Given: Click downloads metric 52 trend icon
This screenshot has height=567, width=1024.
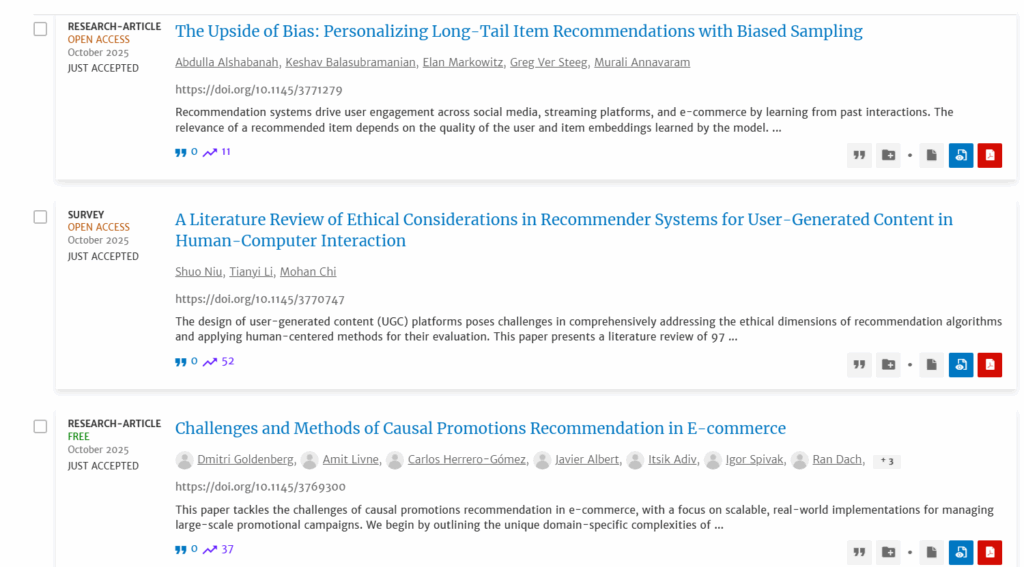Looking at the screenshot, I should (210, 362).
